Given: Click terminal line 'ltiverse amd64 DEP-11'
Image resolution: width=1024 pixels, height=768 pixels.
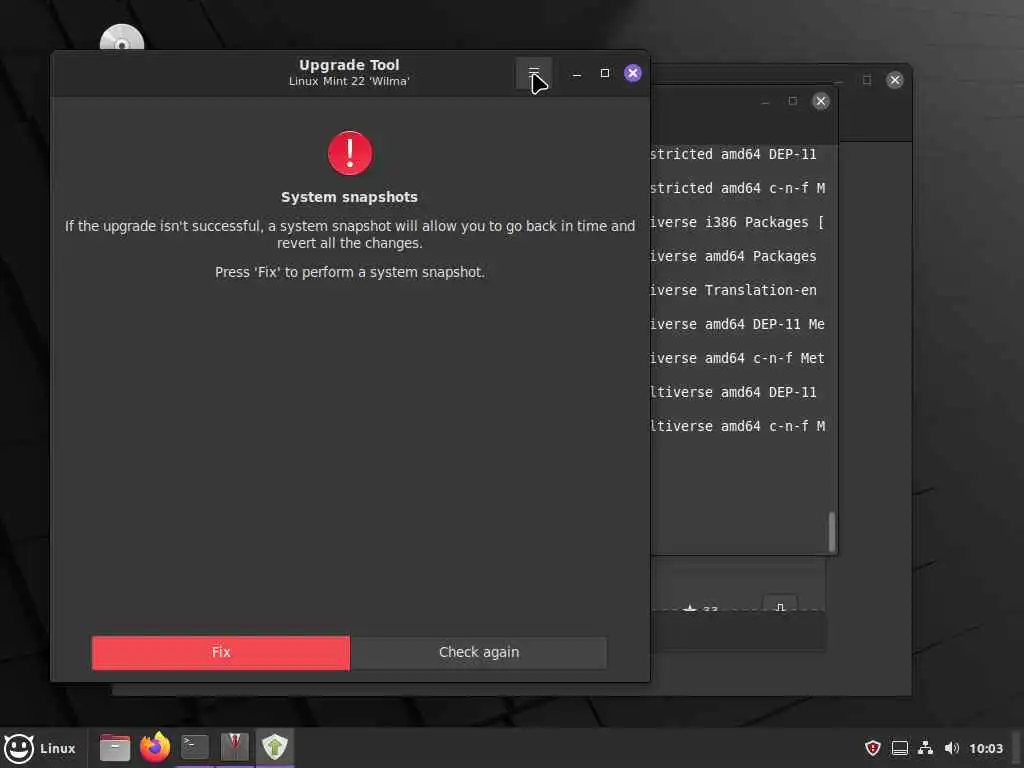Looking at the screenshot, I should coord(733,392).
